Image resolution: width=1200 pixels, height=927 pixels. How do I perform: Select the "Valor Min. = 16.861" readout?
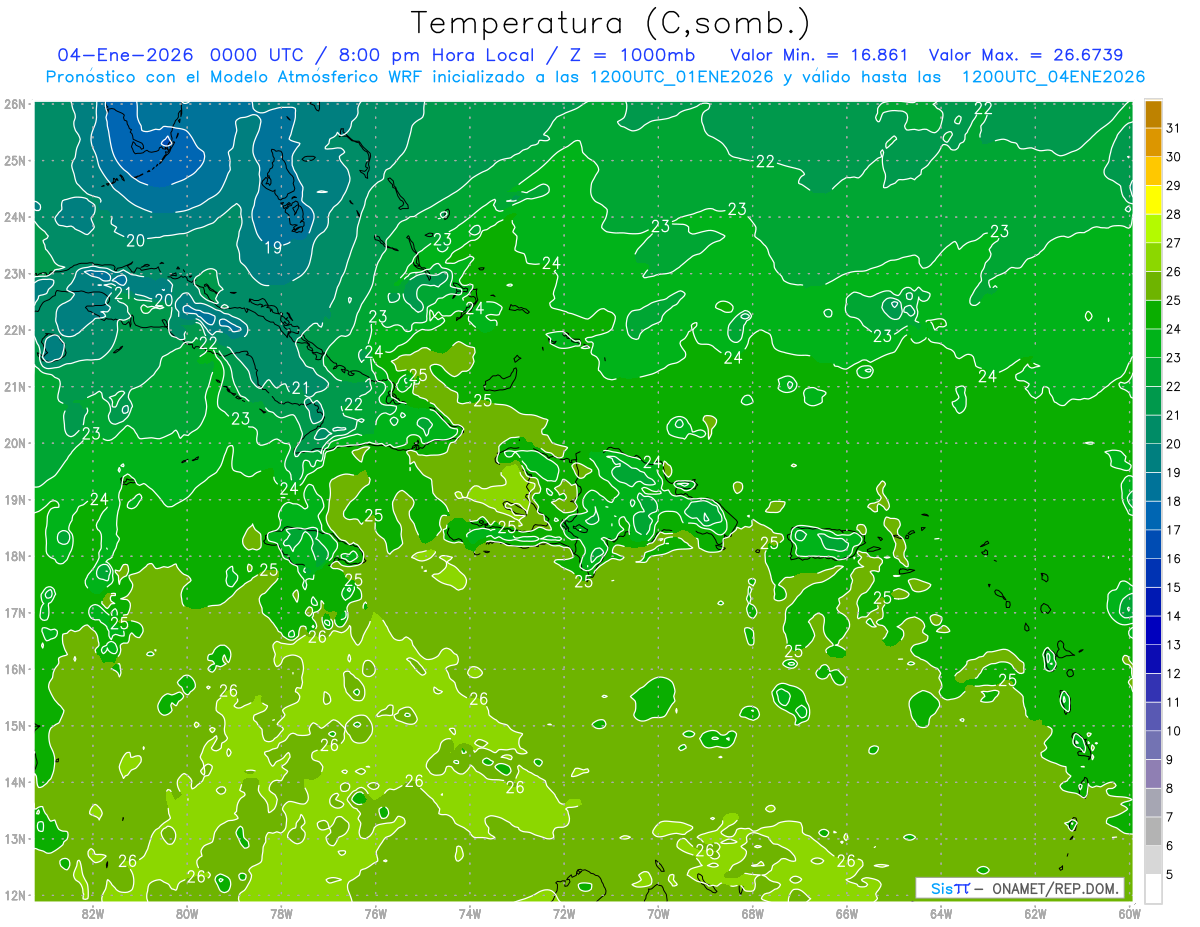tap(819, 55)
